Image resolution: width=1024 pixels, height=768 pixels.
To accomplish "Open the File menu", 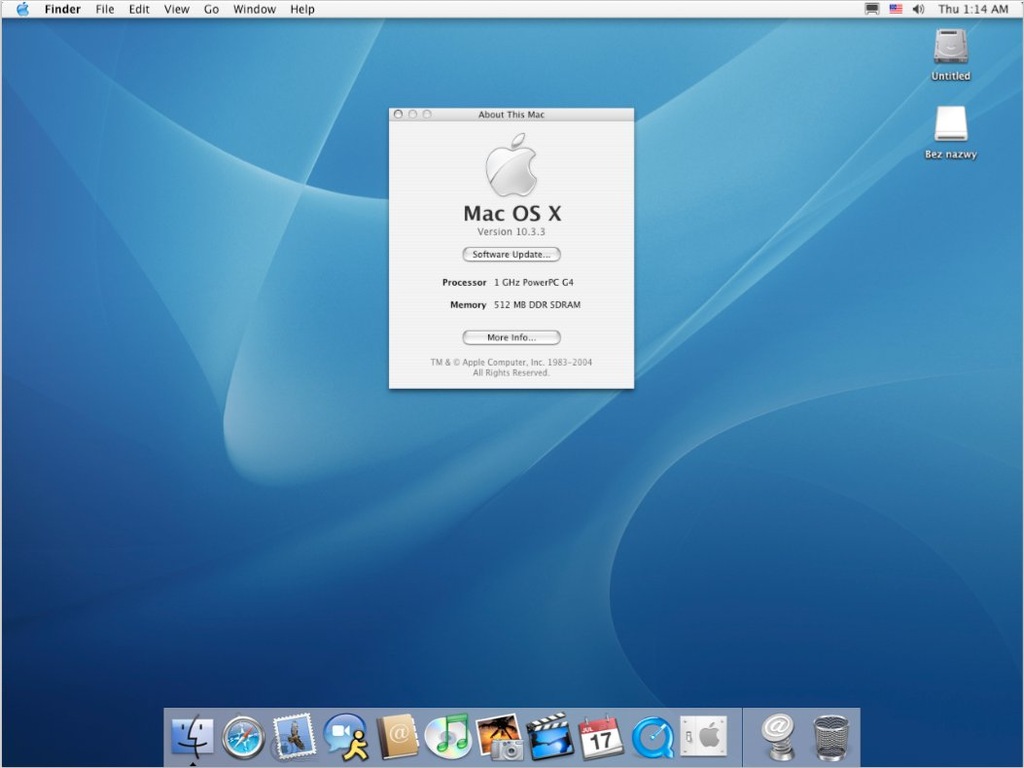I will pyautogui.click(x=104, y=9).
